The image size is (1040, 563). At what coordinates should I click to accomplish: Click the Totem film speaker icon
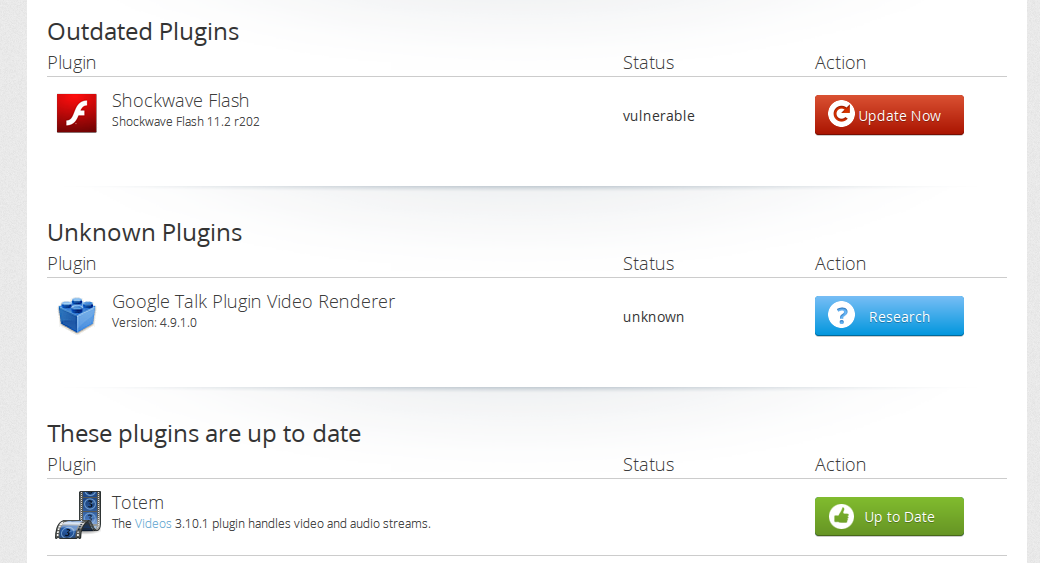pyautogui.click(x=78, y=515)
